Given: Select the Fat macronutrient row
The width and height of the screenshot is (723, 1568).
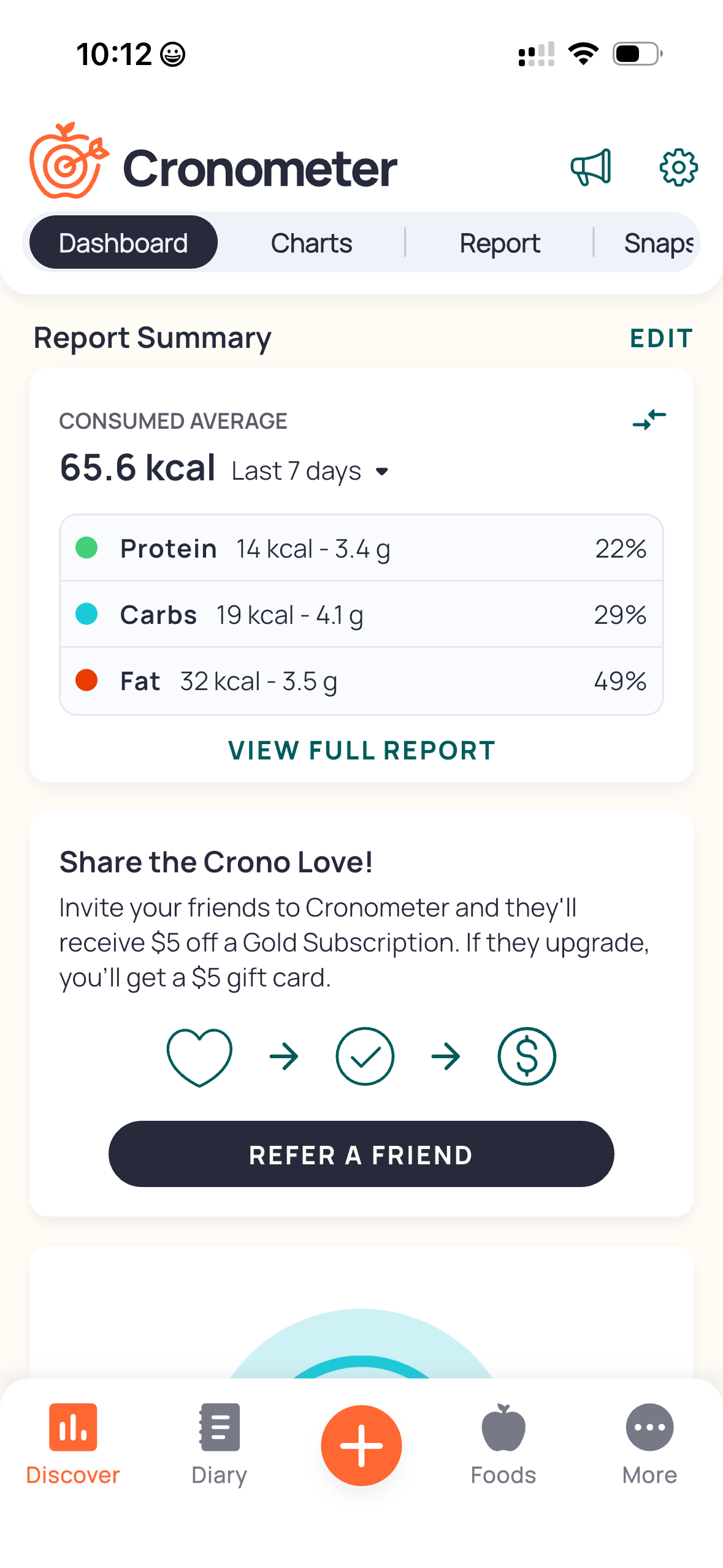Looking at the screenshot, I should (361, 680).
